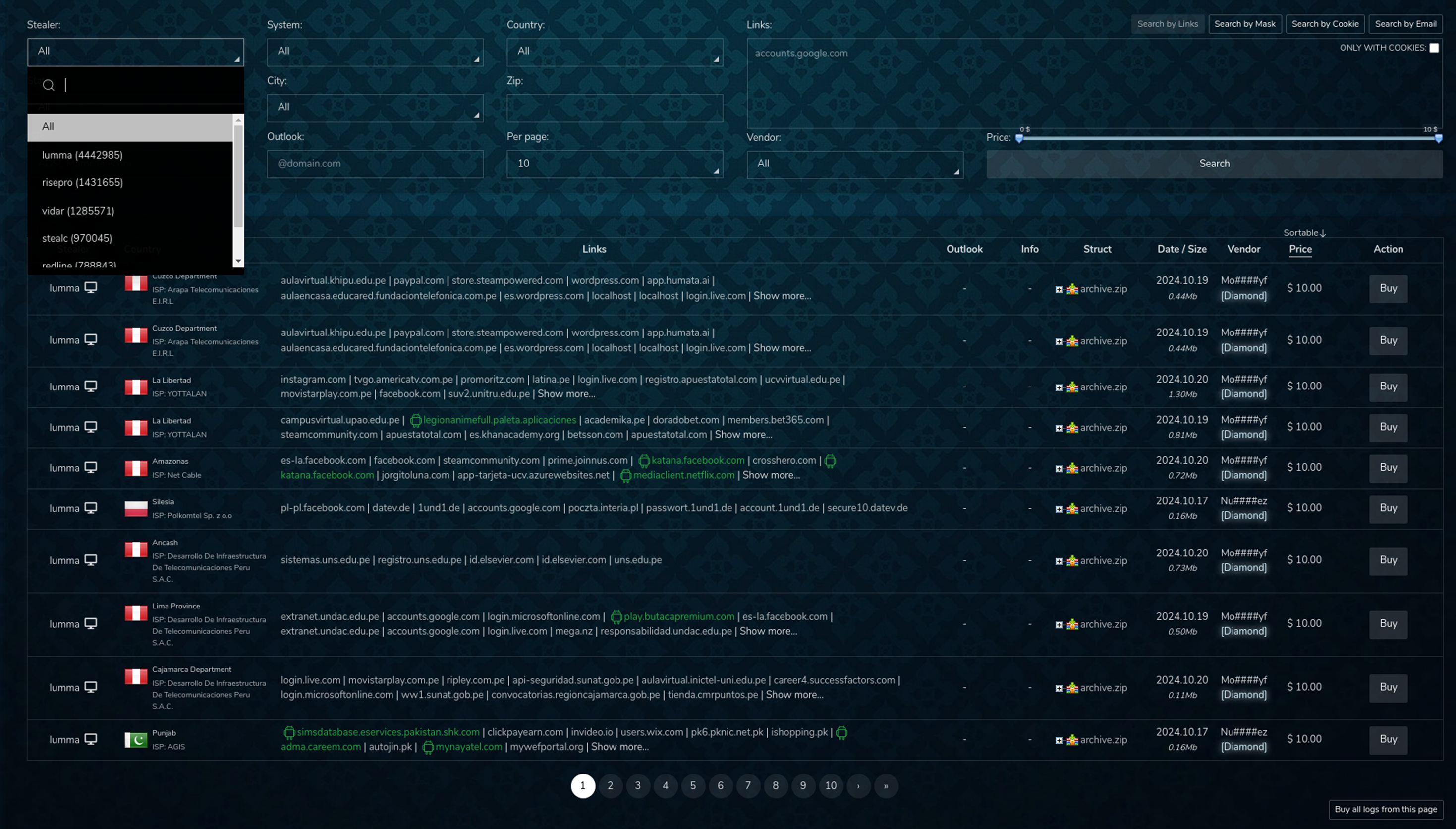The image size is (1456, 829).
Task: Select lumma (4442985) in the Stealer list
Action: click(130, 155)
